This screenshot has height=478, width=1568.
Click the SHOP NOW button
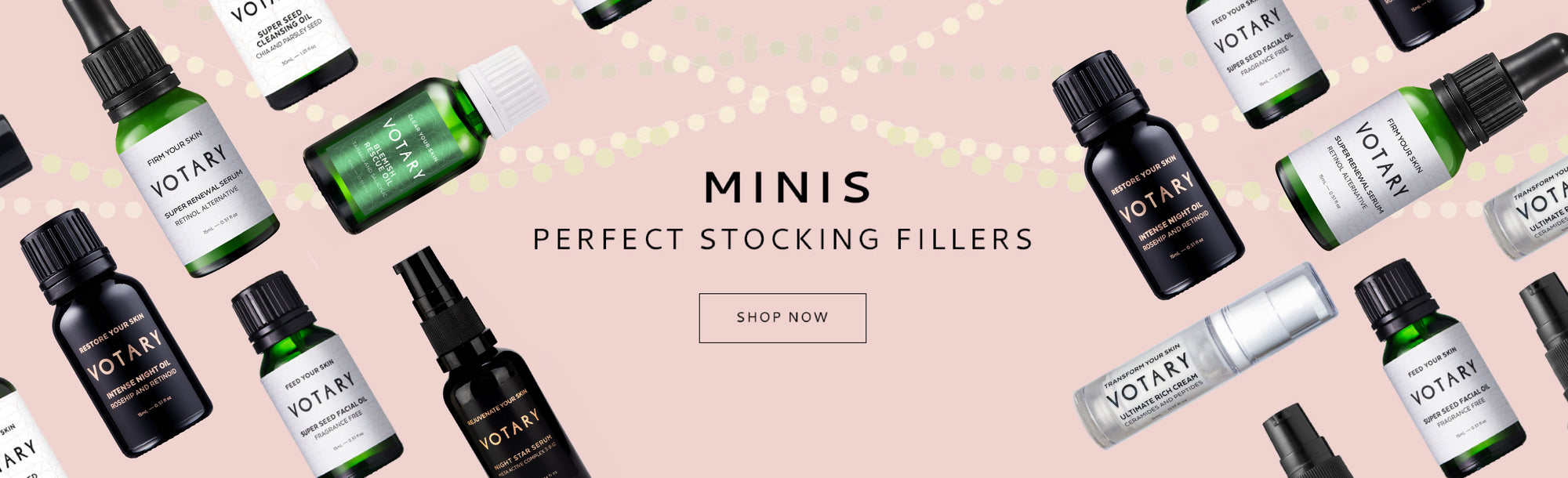(782, 318)
